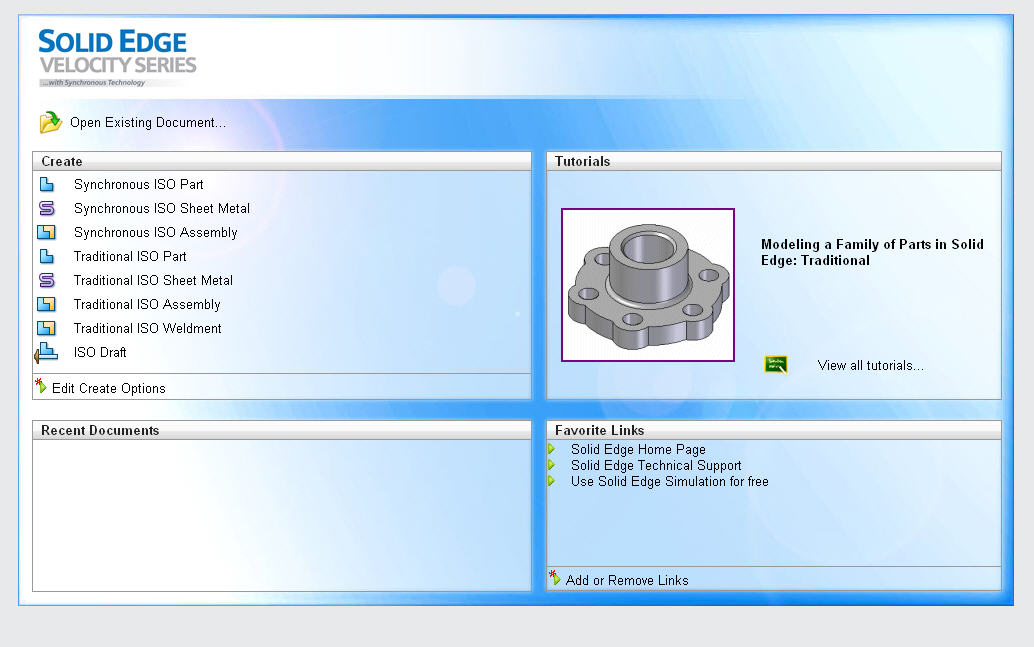Open Edit Create Options
Image resolution: width=1034 pixels, height=647 pixels.
pyautogui.click(x=109, y=388)
